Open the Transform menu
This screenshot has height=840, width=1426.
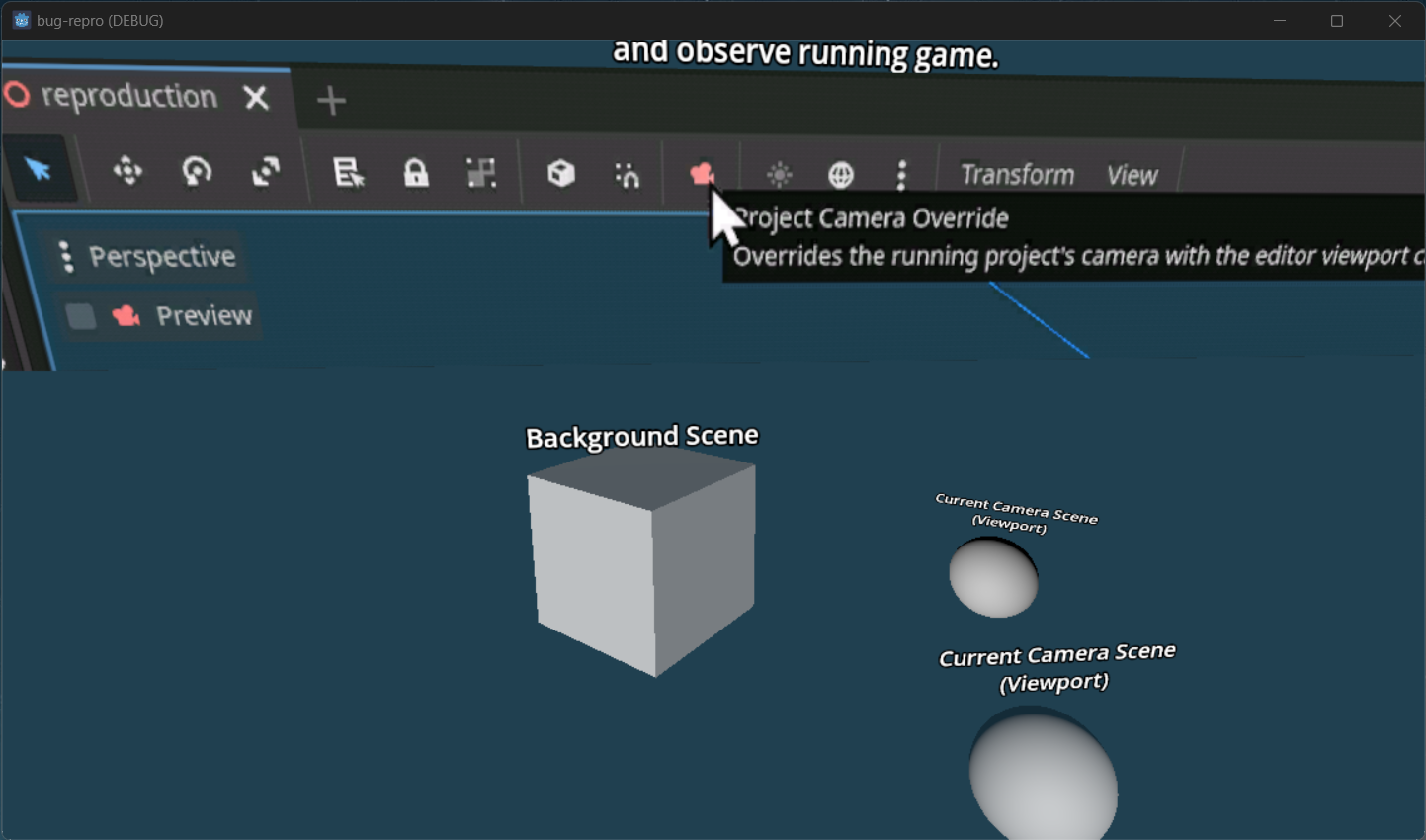click(1016, 174)
